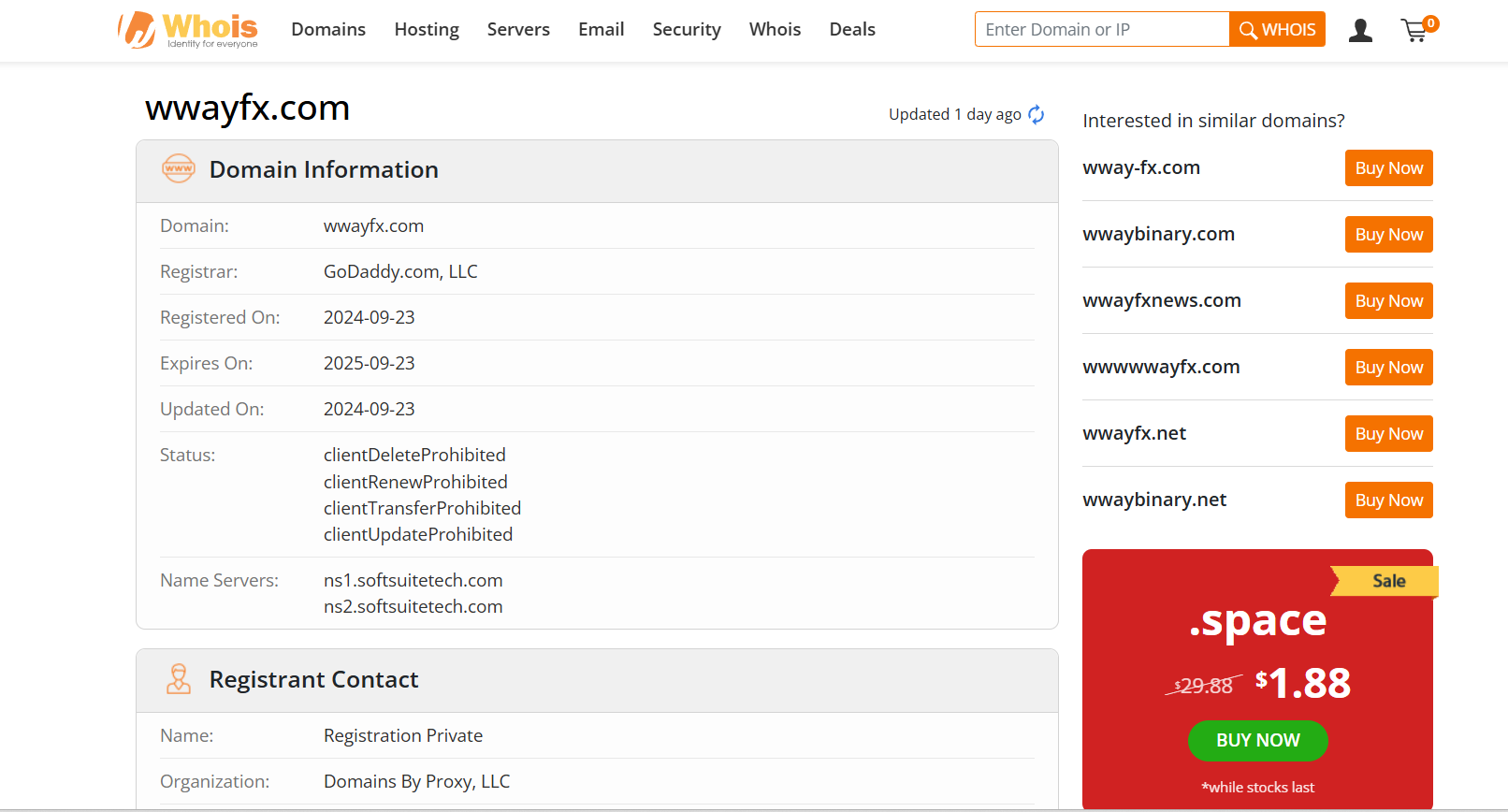Click the Whois logo in header

(x=188, y=30)
